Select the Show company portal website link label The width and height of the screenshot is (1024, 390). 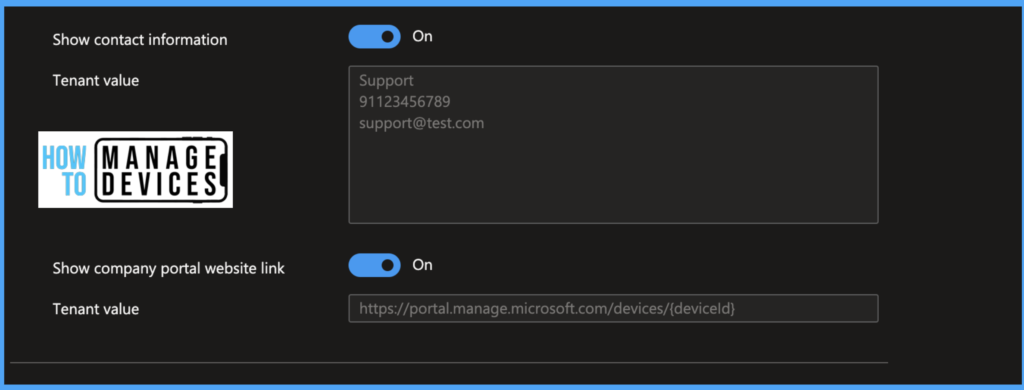coord(168,268)
